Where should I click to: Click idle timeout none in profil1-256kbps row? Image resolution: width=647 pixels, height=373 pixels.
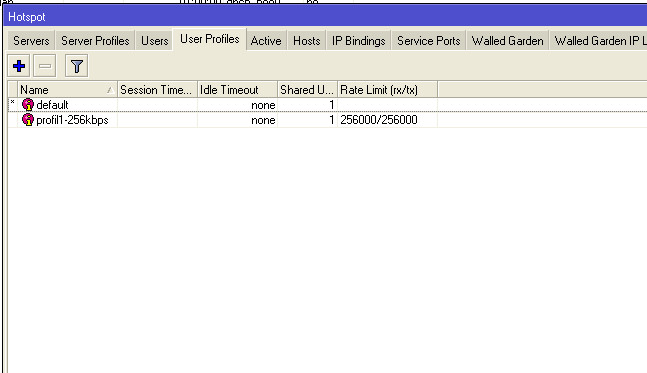[x=263, y=120]
